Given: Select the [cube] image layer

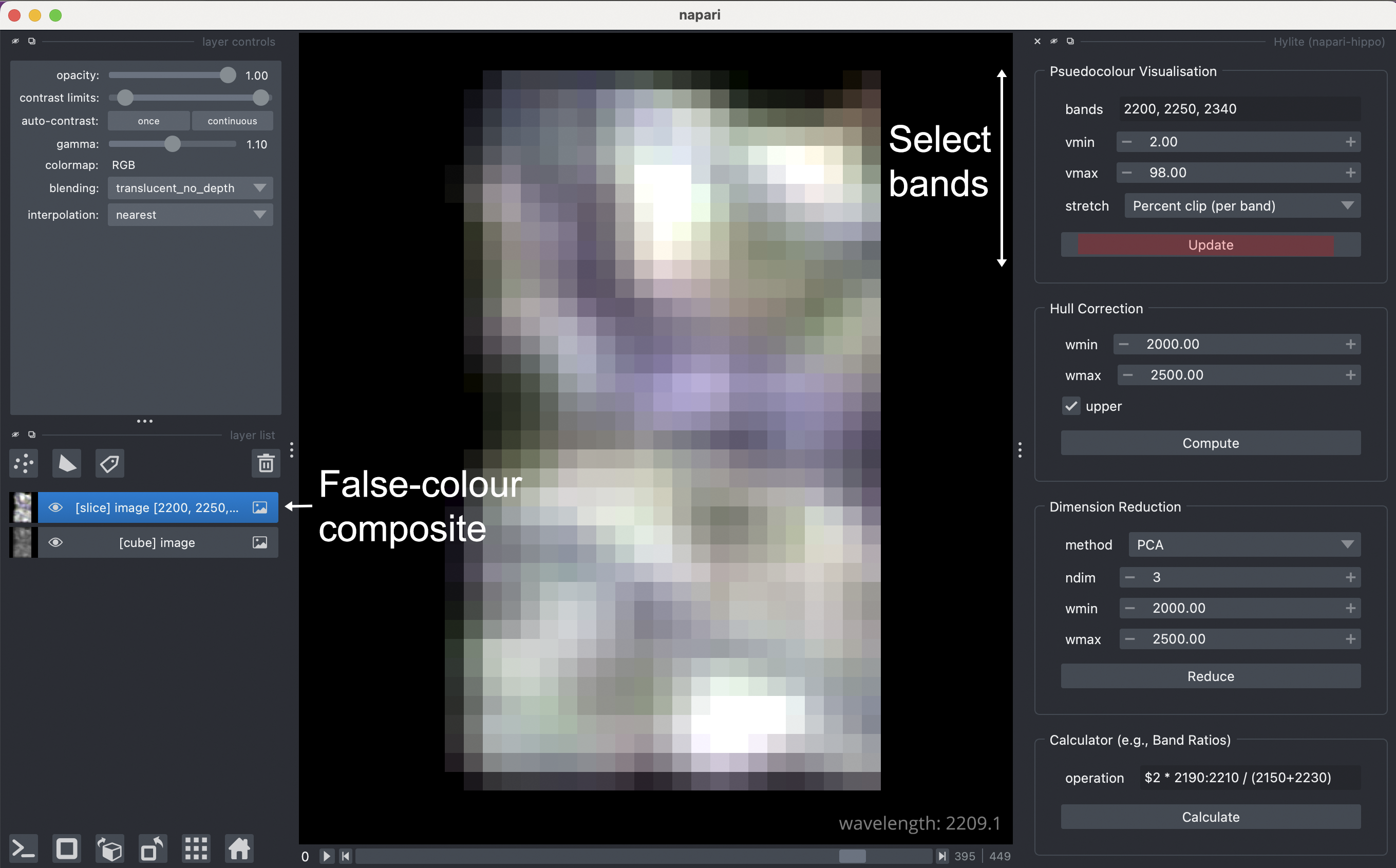Looking at the screenshot, I should [x=157, y=542].
